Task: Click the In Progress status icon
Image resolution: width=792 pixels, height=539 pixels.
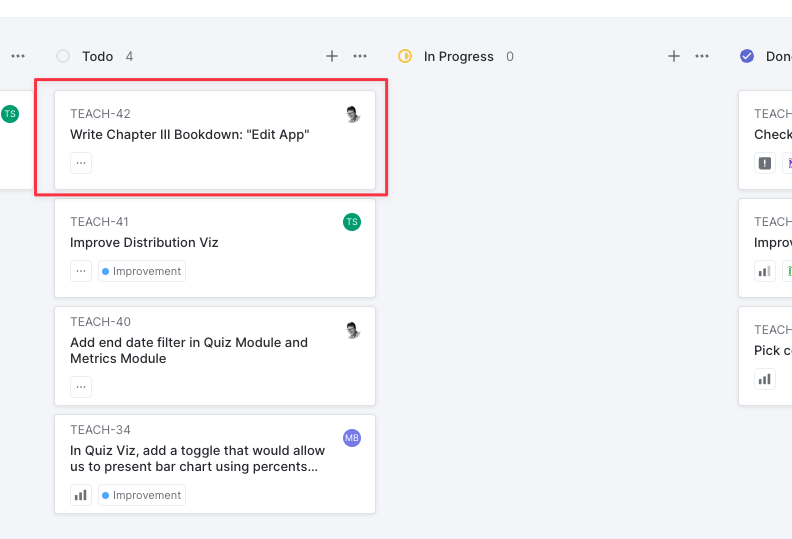Action: click(x=405, y=56)
